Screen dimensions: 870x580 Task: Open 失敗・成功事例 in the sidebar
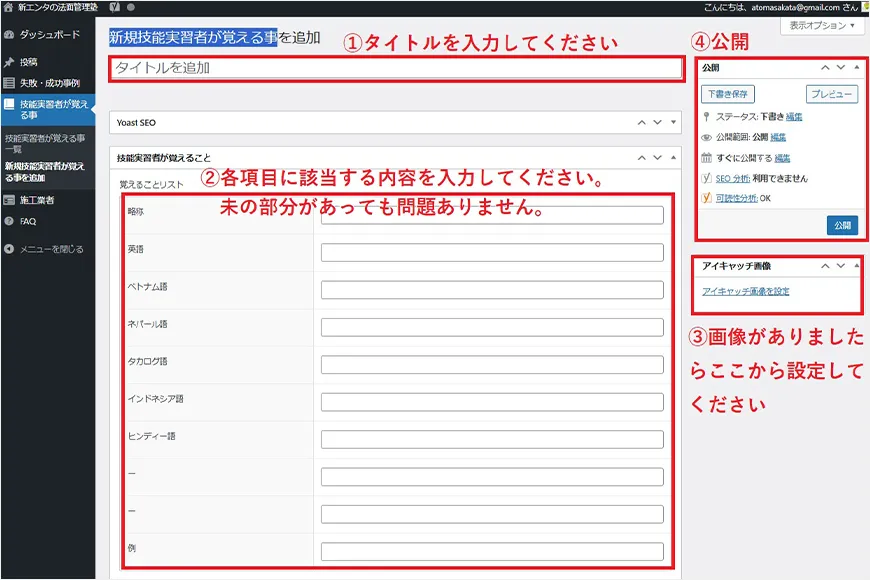click(49, 83)
